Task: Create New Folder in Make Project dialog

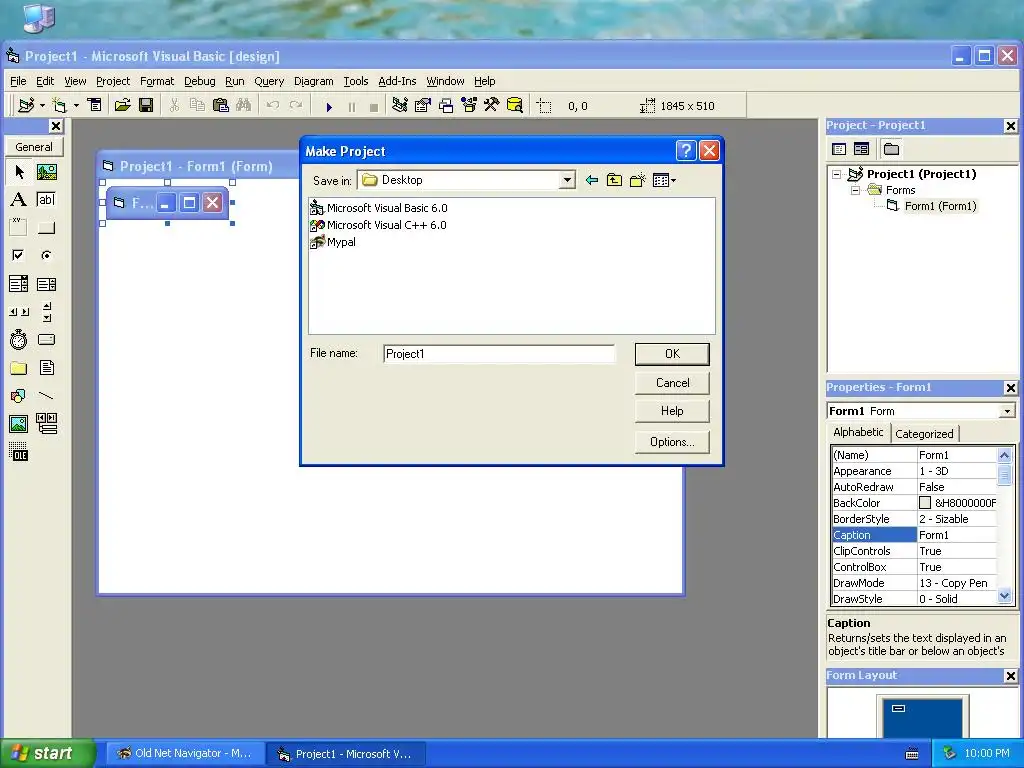Action: coord(637,180)
